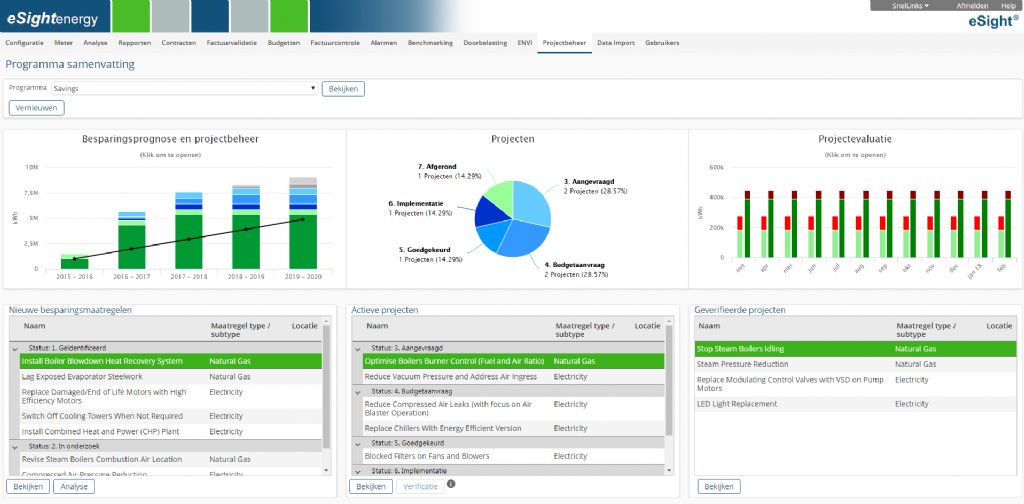Image resolution: width=1024 pixels, height=504 pixels.
Task: Expand the Programma Savings dropdown
Action: (x=312, y=88)
